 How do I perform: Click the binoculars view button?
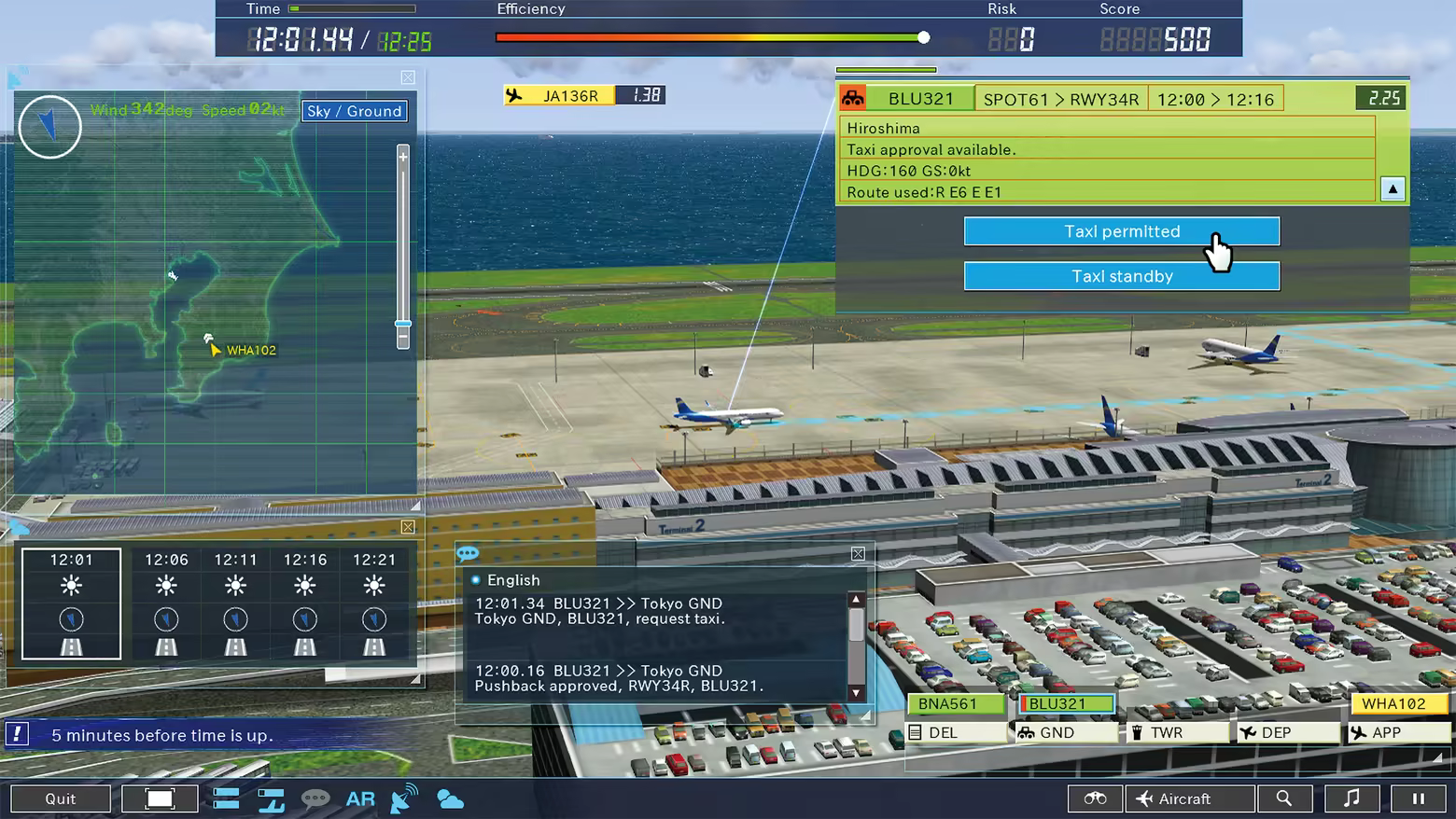(x=1095, y=798)
